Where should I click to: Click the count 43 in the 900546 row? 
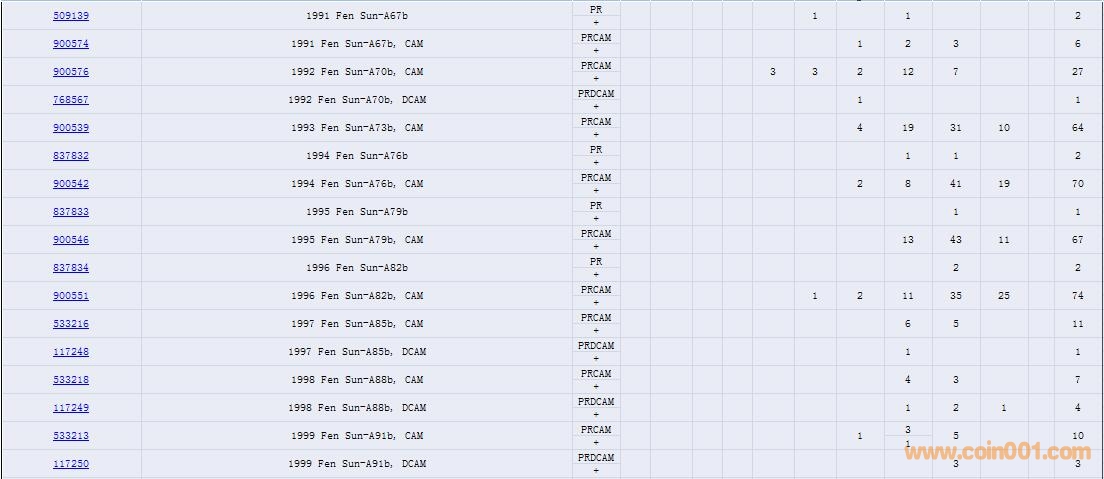(x=956, y=240)
